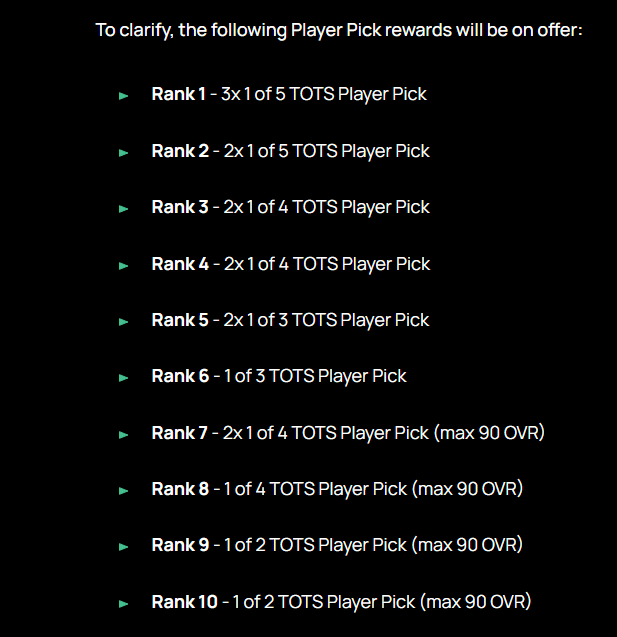Image resolution: width=617 pixels, height=637 pixels.
Task: Select the bullet arrow next to Rank 3
Action: click(124, 209)
